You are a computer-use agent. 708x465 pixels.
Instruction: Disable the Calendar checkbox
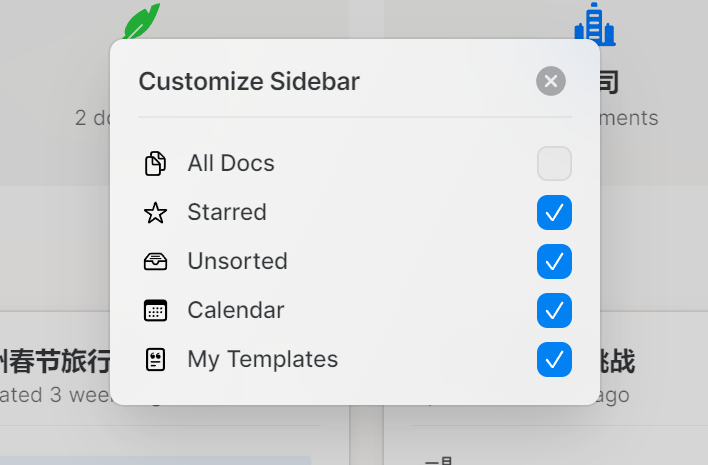point(554,310)
